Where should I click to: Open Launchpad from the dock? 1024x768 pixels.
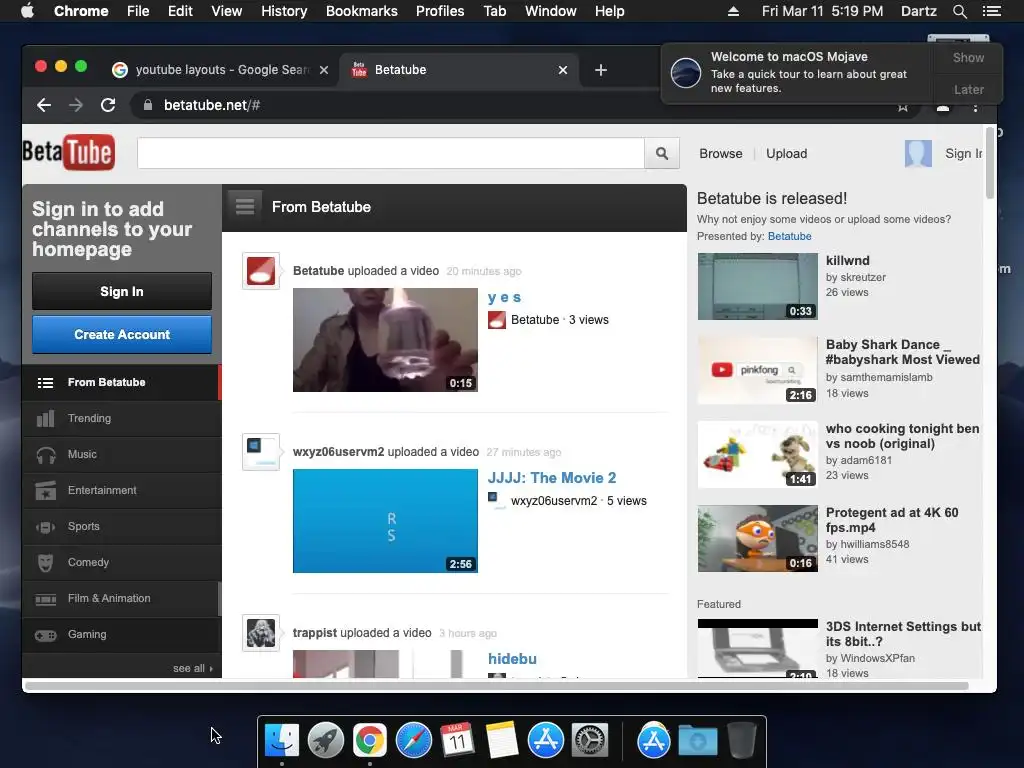tap(326, 741)
